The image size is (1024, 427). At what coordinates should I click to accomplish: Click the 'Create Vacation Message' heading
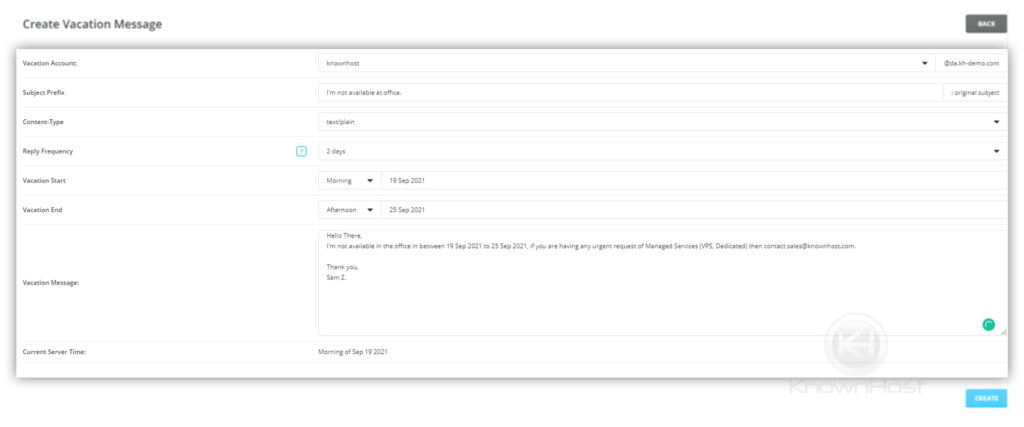click(x=92, y=24)
